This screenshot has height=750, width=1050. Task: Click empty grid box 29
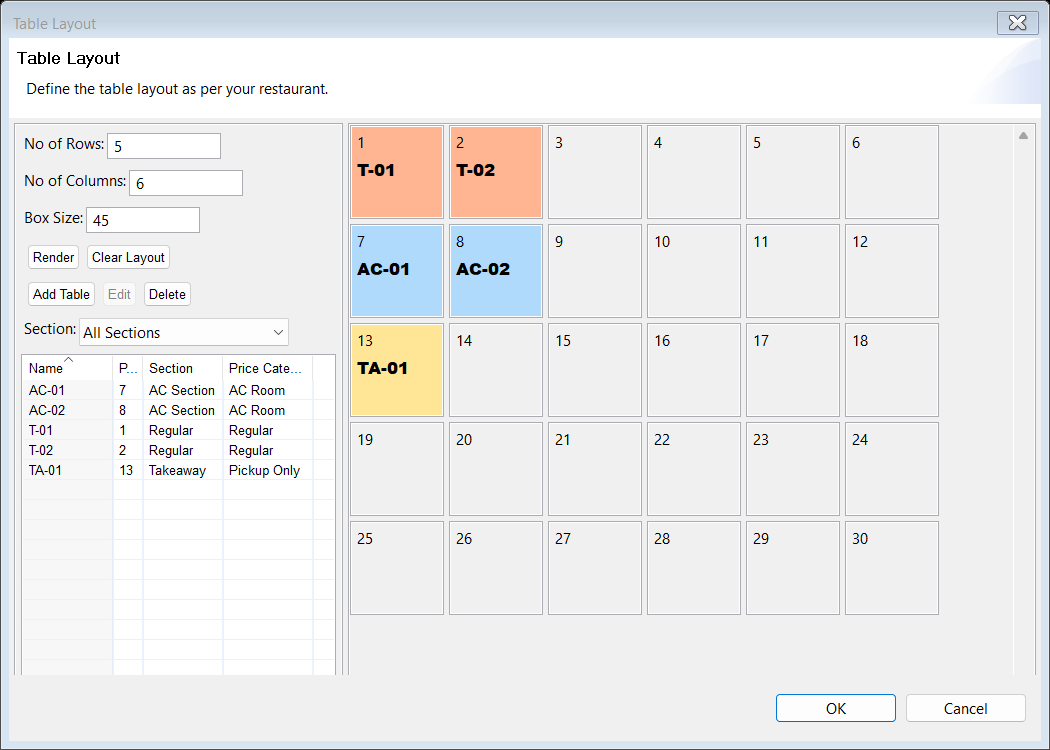click(x=794, y=569)
